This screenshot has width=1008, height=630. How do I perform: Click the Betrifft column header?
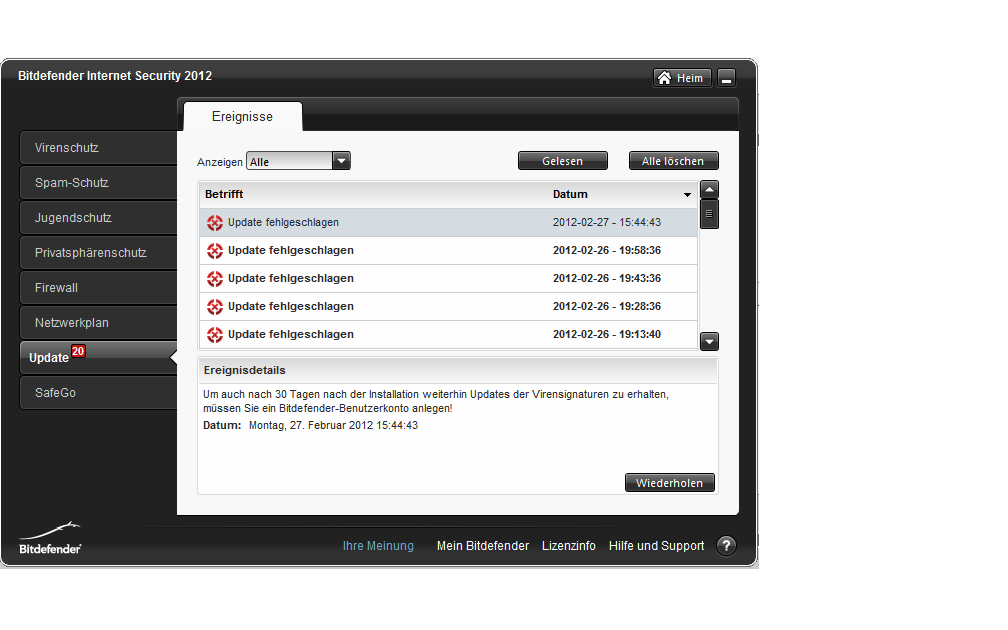224,194
